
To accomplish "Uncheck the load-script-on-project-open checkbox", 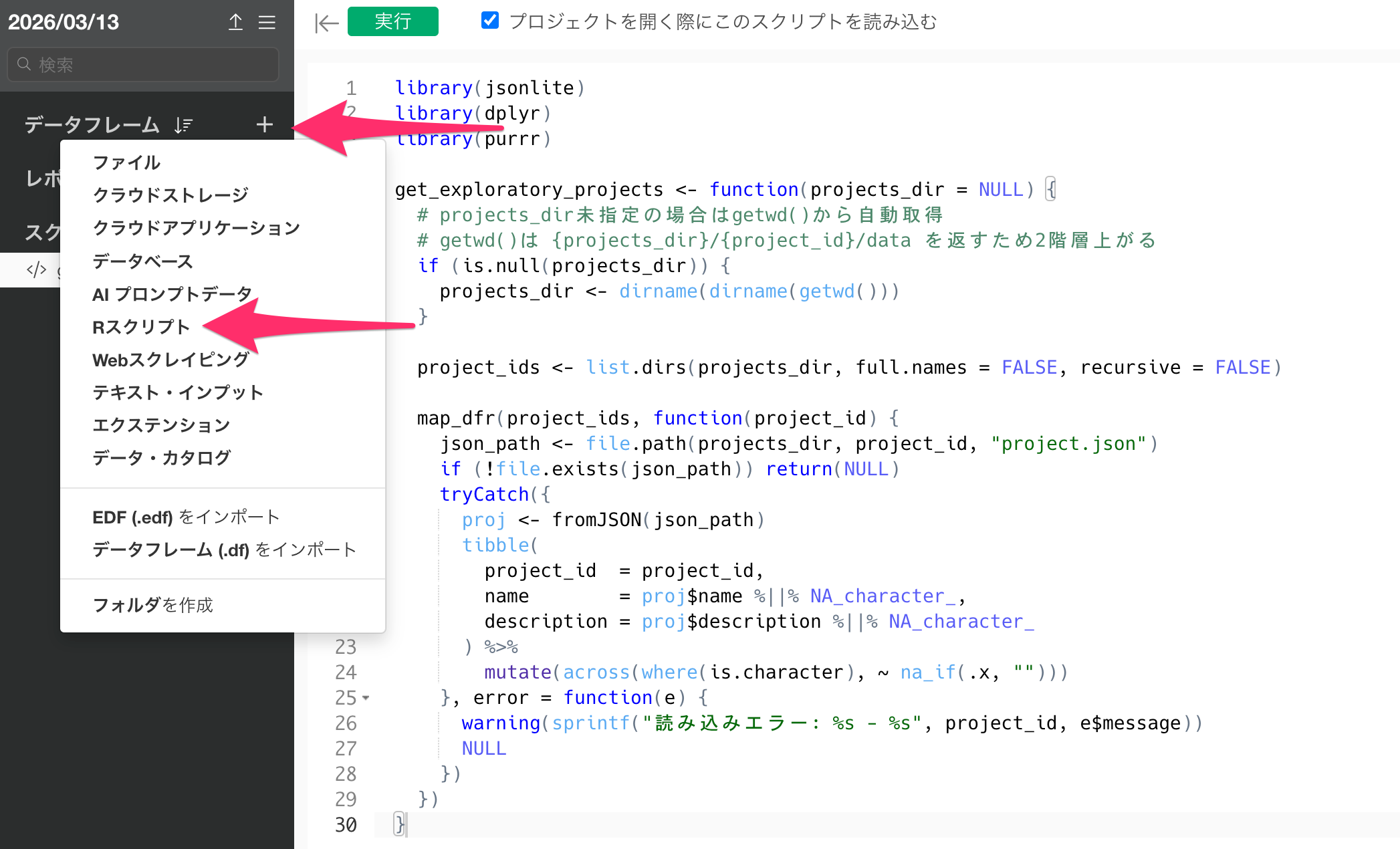I will [490, 21].
